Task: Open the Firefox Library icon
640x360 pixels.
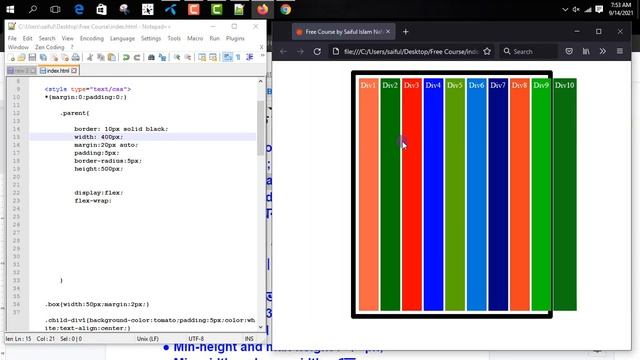Action: click(586, 51)
